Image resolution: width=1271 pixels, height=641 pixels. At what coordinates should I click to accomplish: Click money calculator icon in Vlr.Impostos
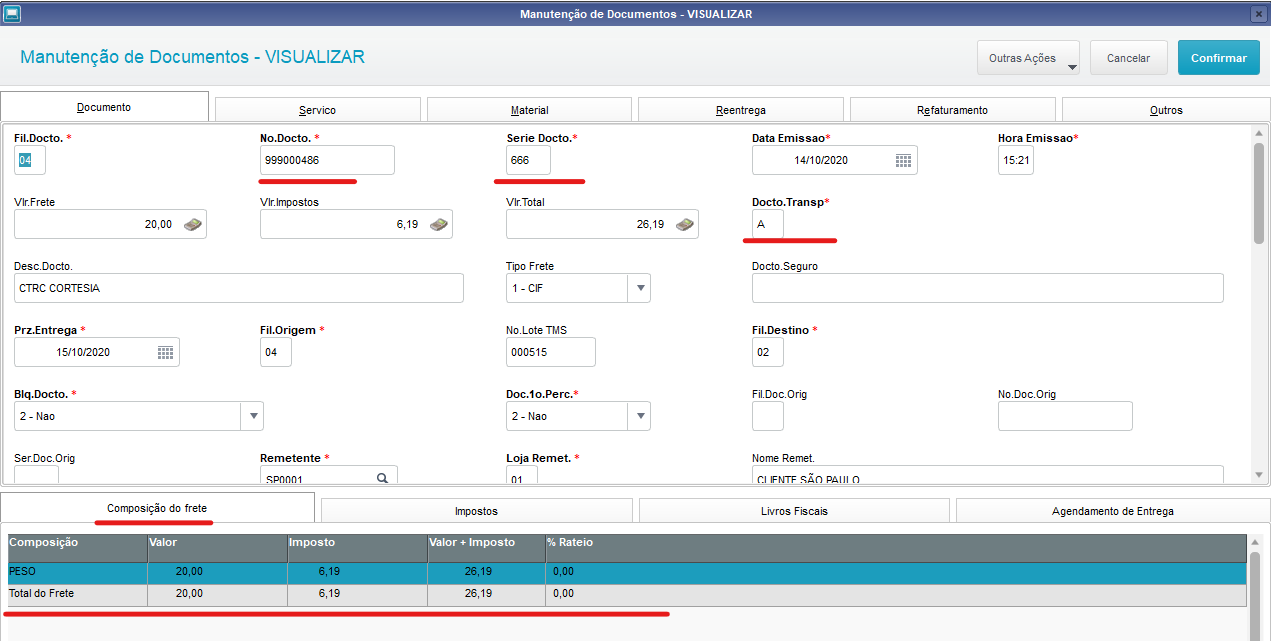pos(439,225)
